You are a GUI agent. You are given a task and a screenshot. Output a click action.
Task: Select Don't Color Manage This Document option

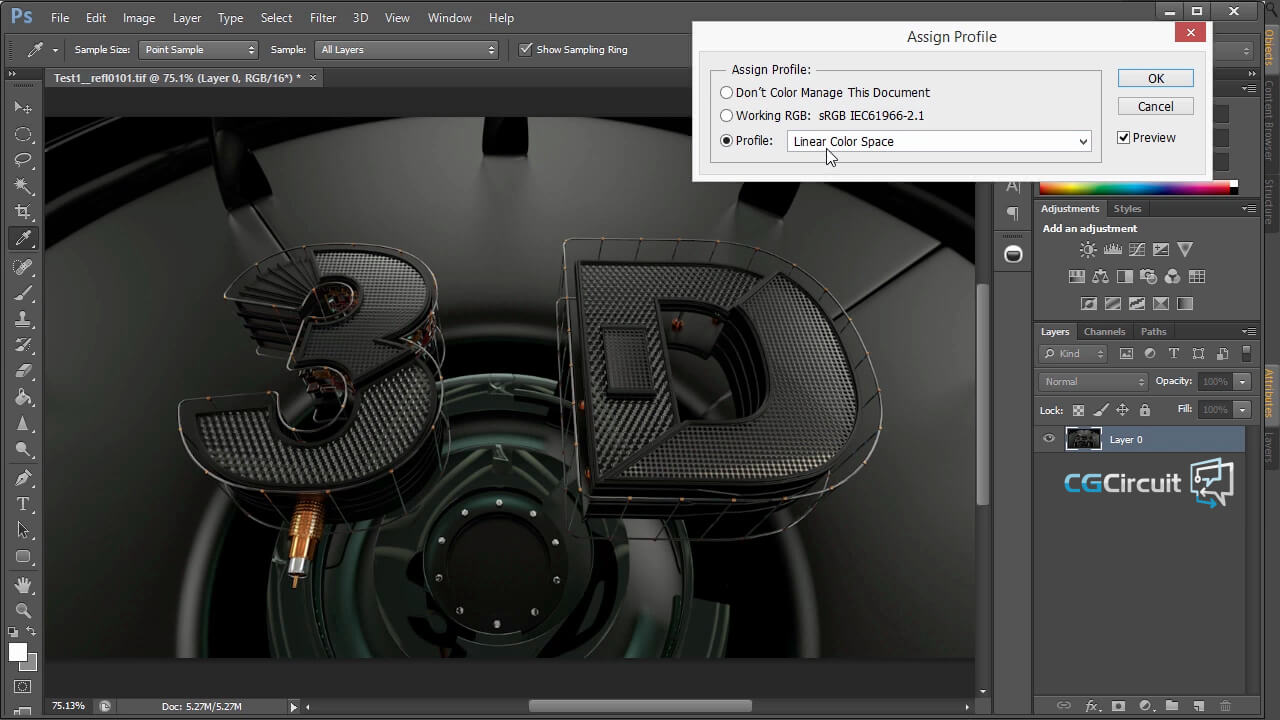(x=727, y=93)
